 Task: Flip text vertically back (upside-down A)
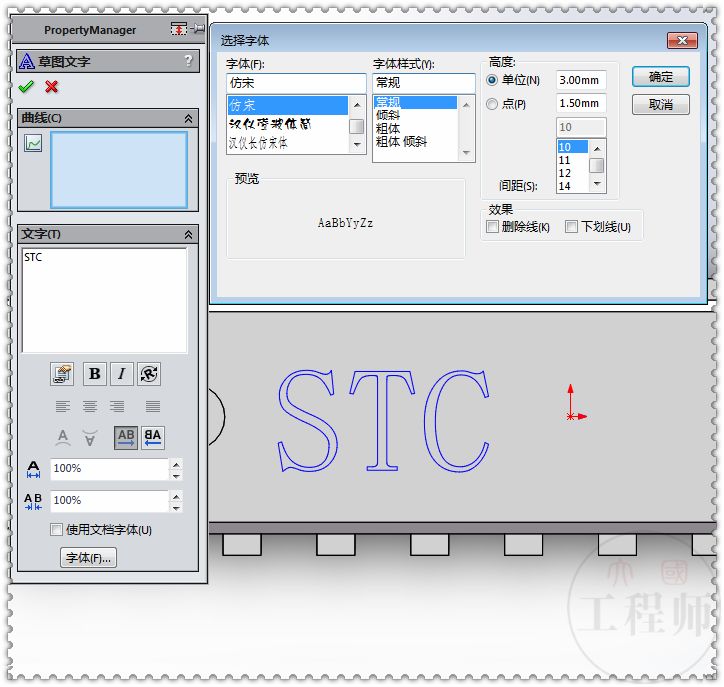click(90, 437)
